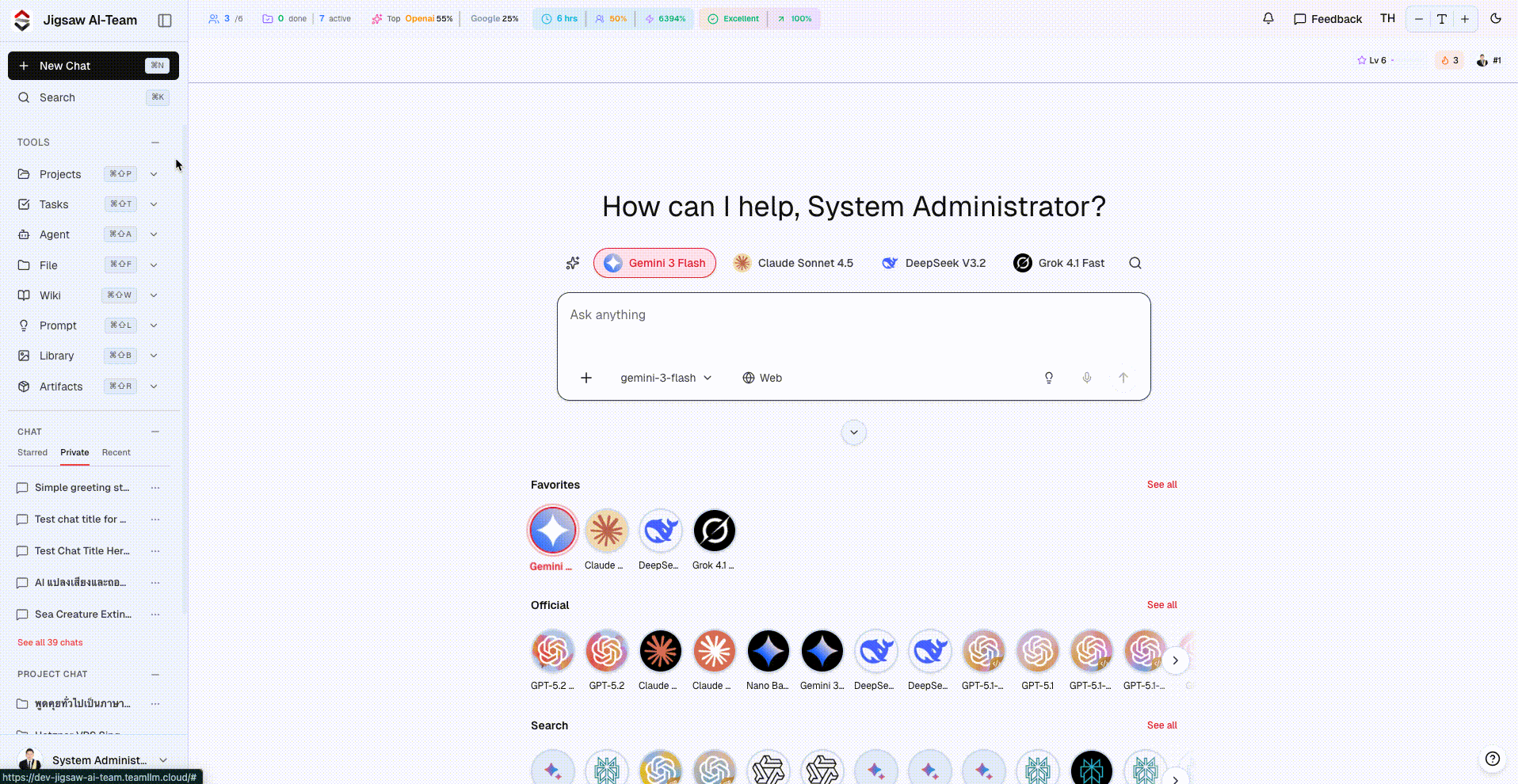Open Agent from the sidebar
The image size is (1518, 784).
coord(55,234)
